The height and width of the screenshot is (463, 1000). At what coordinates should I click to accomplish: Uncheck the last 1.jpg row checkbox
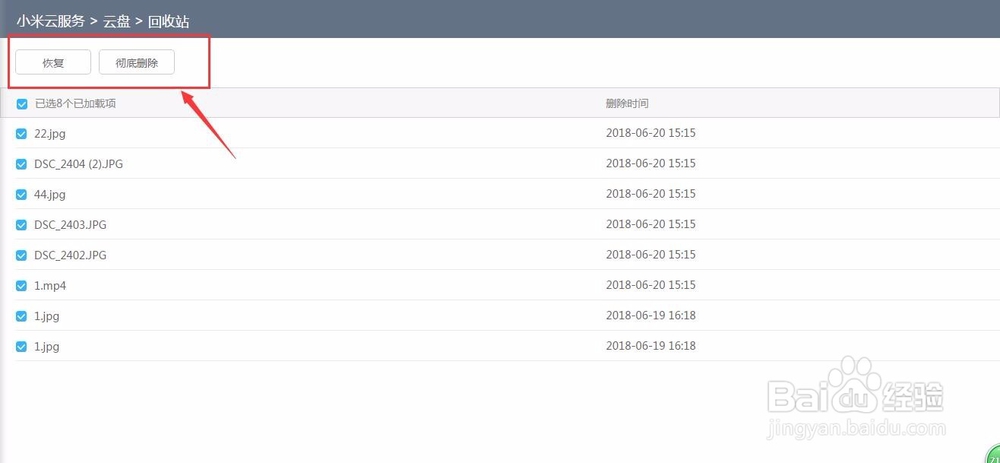22,347
